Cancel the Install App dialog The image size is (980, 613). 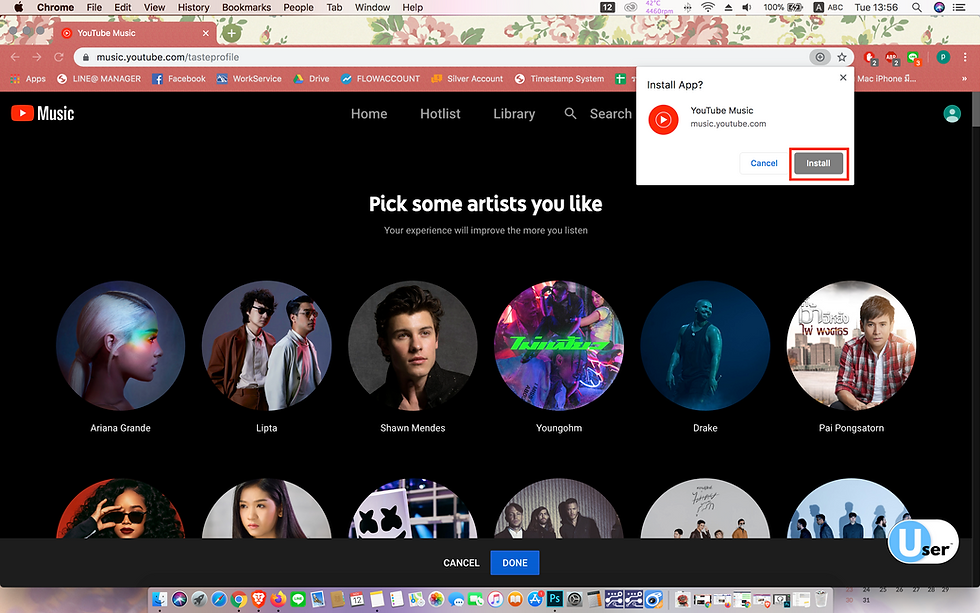pos(764,163)
